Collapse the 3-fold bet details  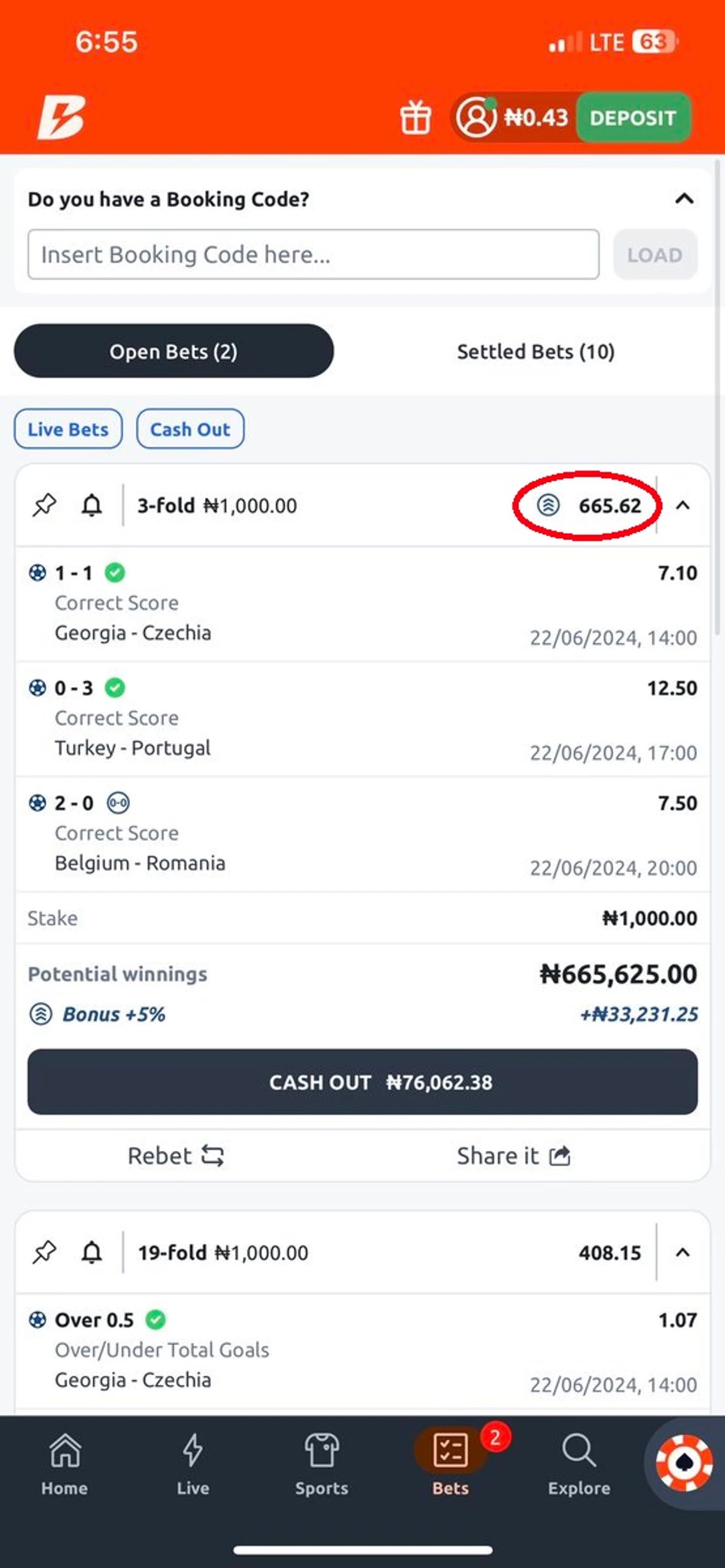(x=683, y=505)
